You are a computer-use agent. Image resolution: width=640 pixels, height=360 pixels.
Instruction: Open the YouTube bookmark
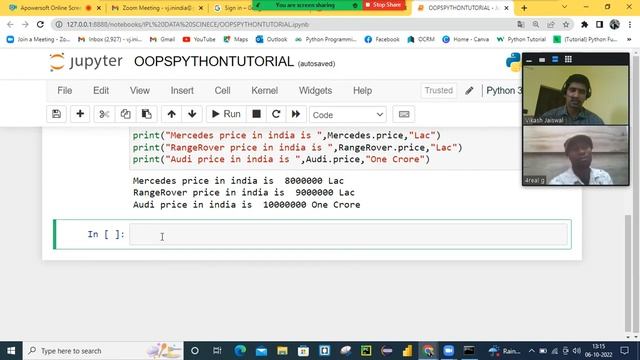tap(199, 40)
